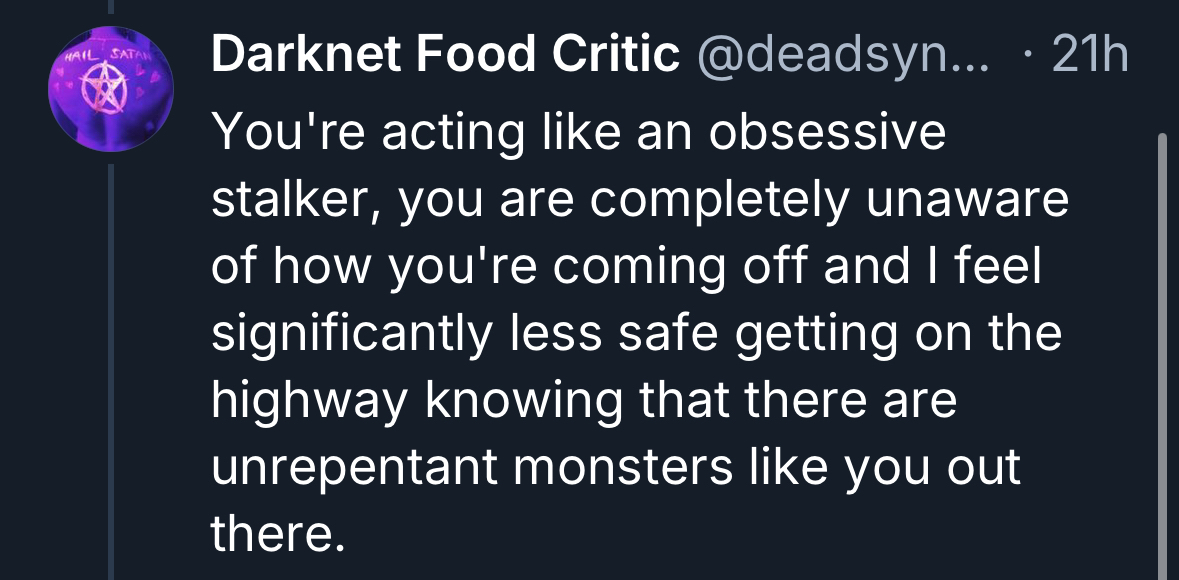Click the word "obsessive" in first line

coord(827,133)
